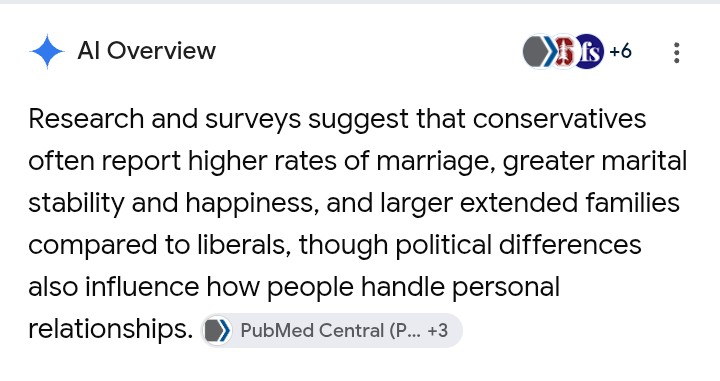
Task: Click the word 'happiness' in the text
Action: 252,203
